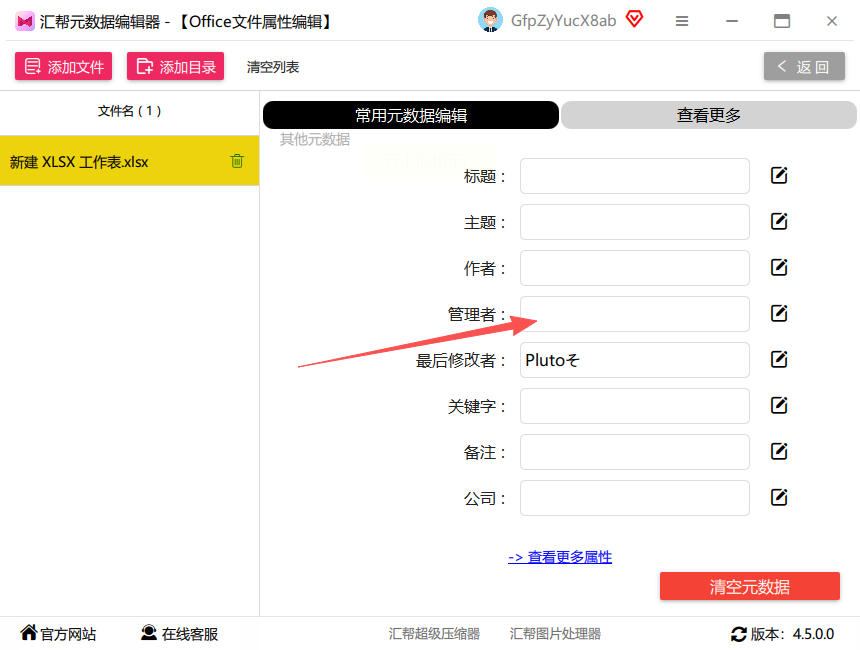The height and width of the screenshot is (650, 860).
Task: Open the 查看更多属性 link
Action: (x=560, y=557)
